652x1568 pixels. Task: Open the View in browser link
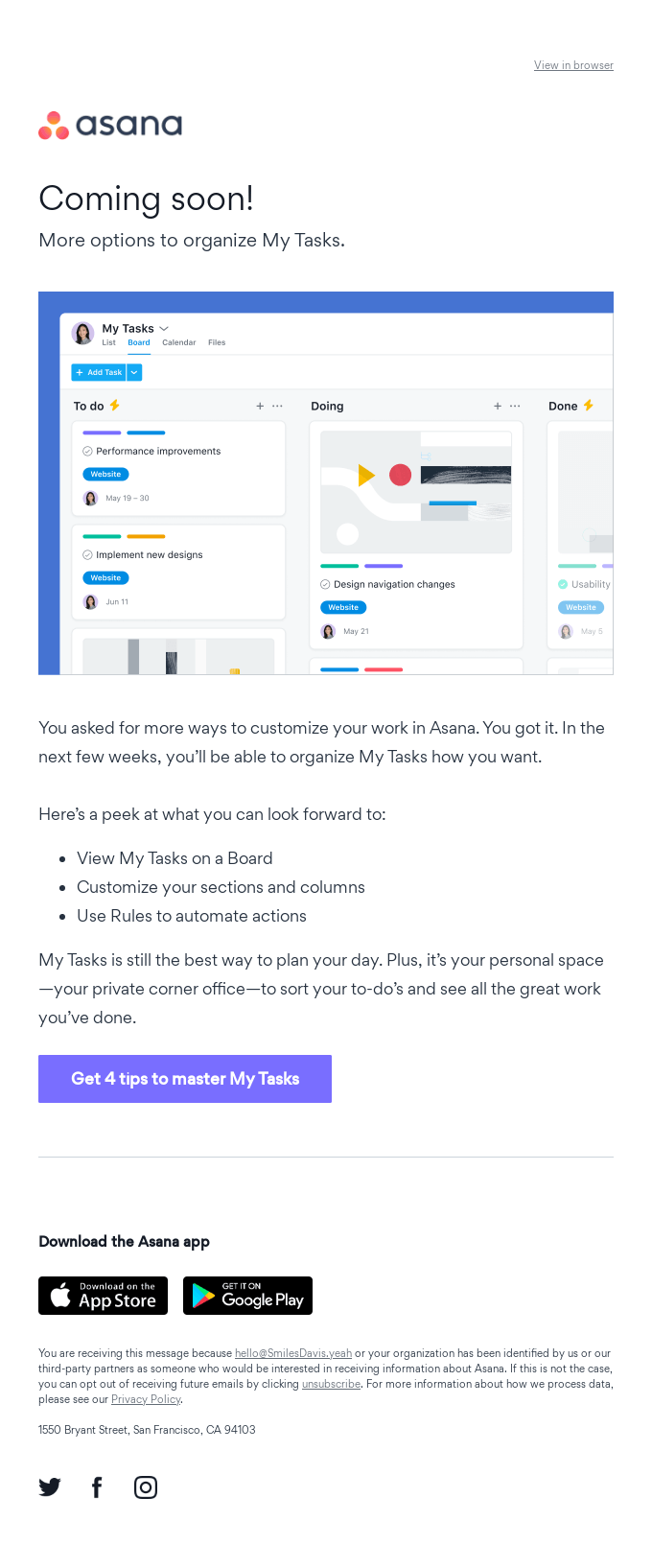click(573, 65)
